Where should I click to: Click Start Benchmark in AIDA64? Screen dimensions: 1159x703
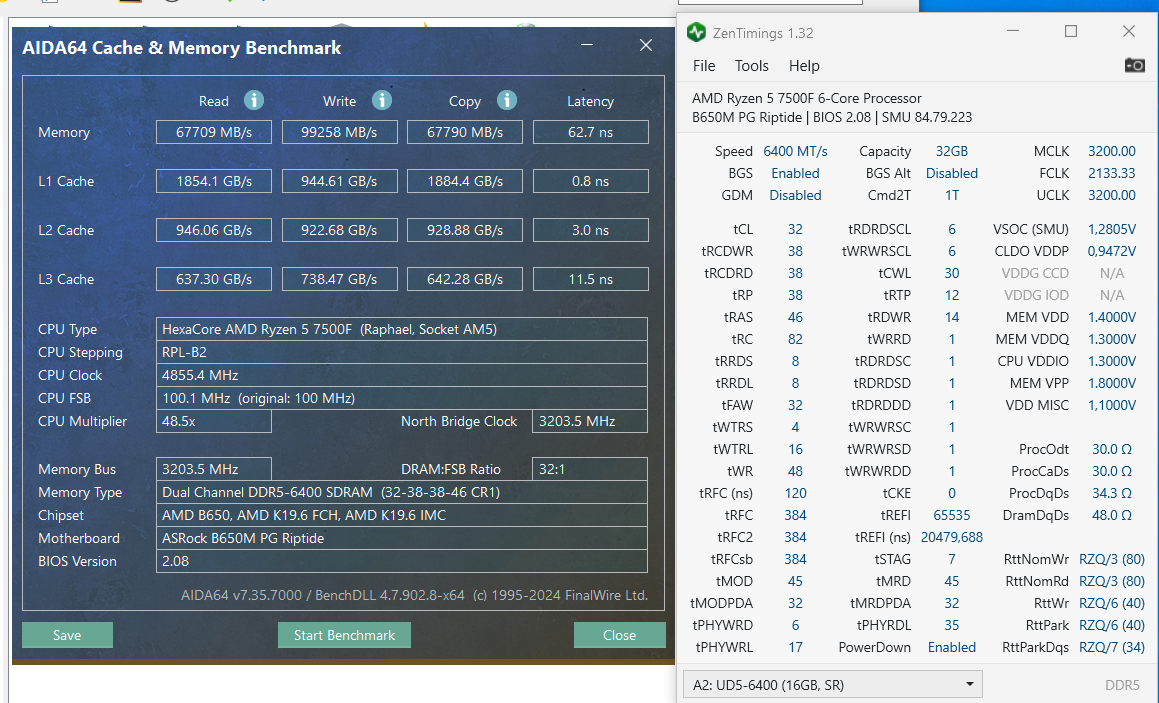pyautogui.click(x=344, y=635)
